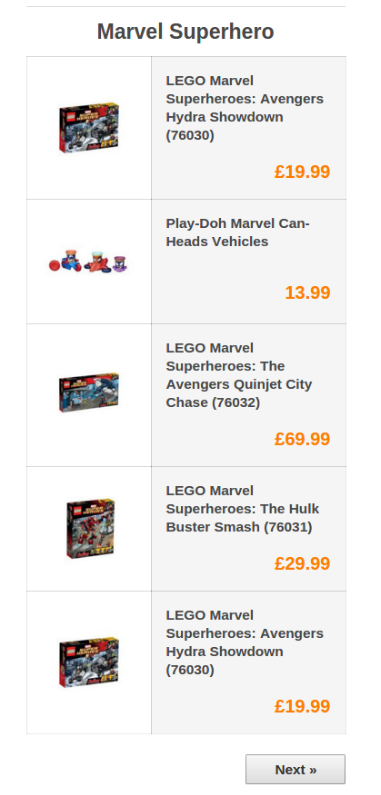This screenshot has width=381, height=795.
Task: Click the 13.99 Play-Doh price
Action: pyautogui.click(x=307, y=293)
